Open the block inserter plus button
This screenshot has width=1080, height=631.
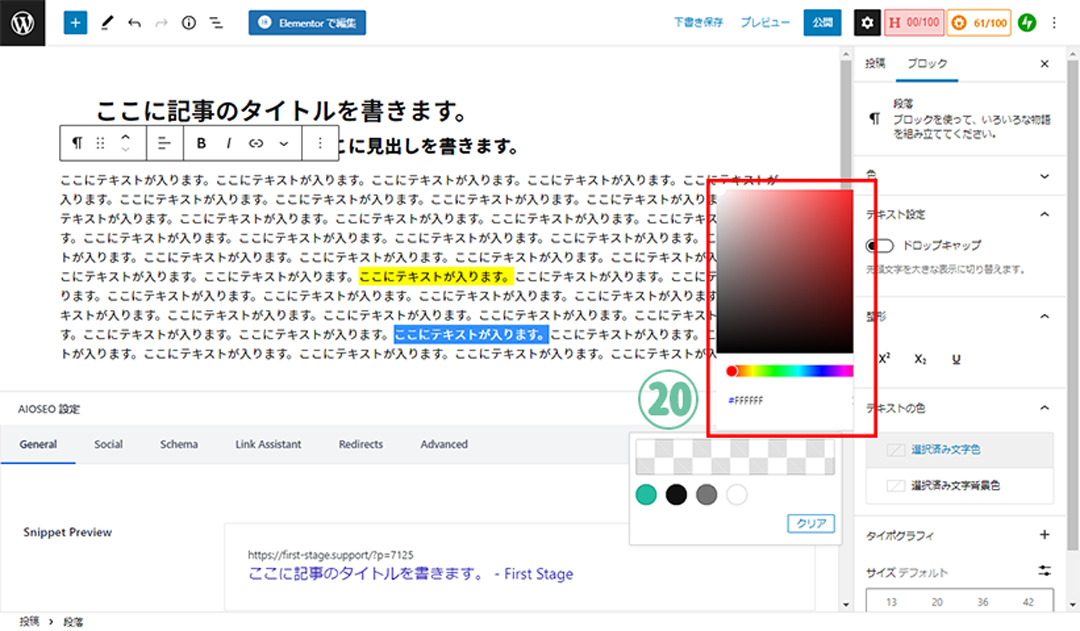tap(76, 22)
